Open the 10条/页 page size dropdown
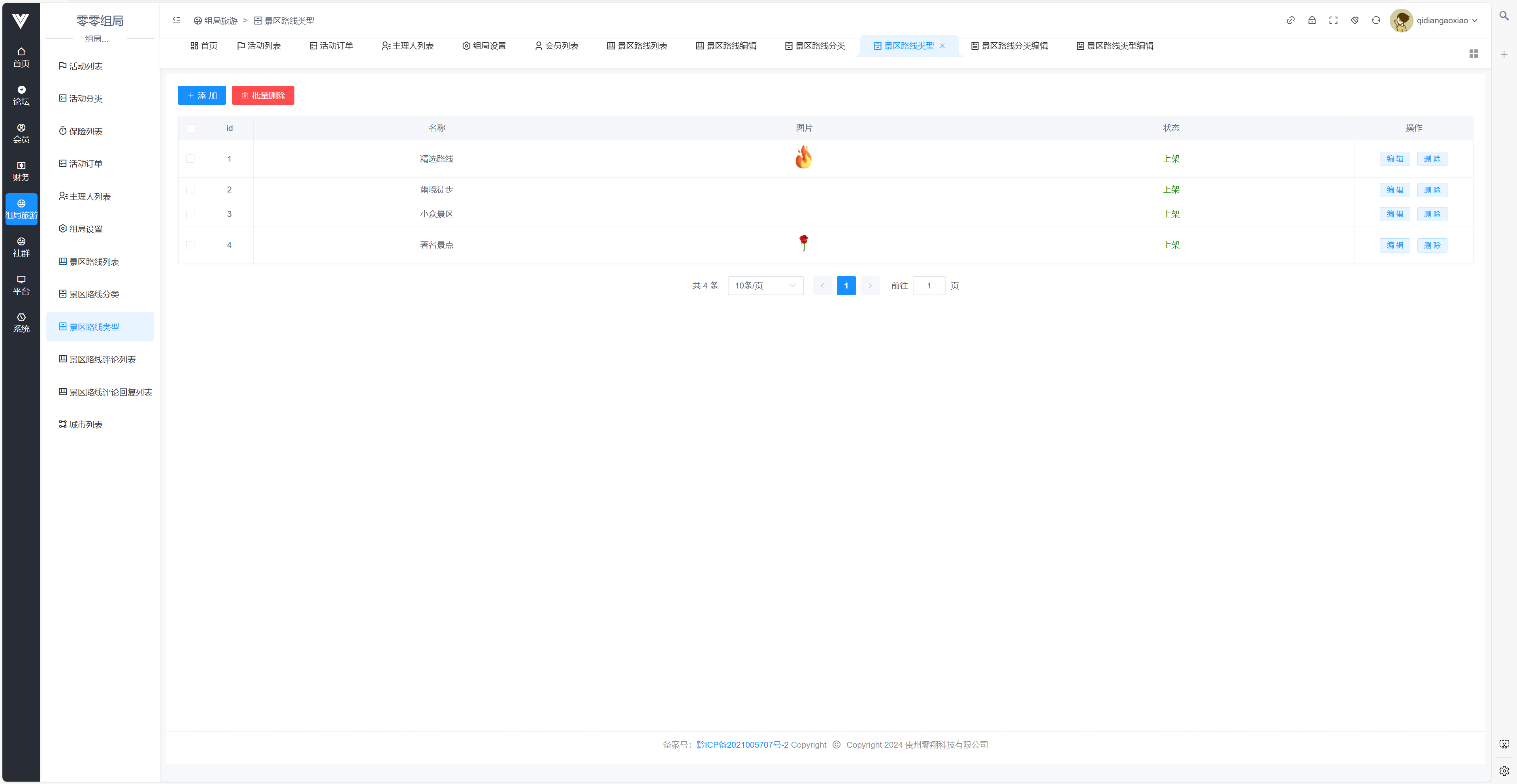The width and height of the screenshot is (1517, 784). pyautogui.click(x=765, y=286)
